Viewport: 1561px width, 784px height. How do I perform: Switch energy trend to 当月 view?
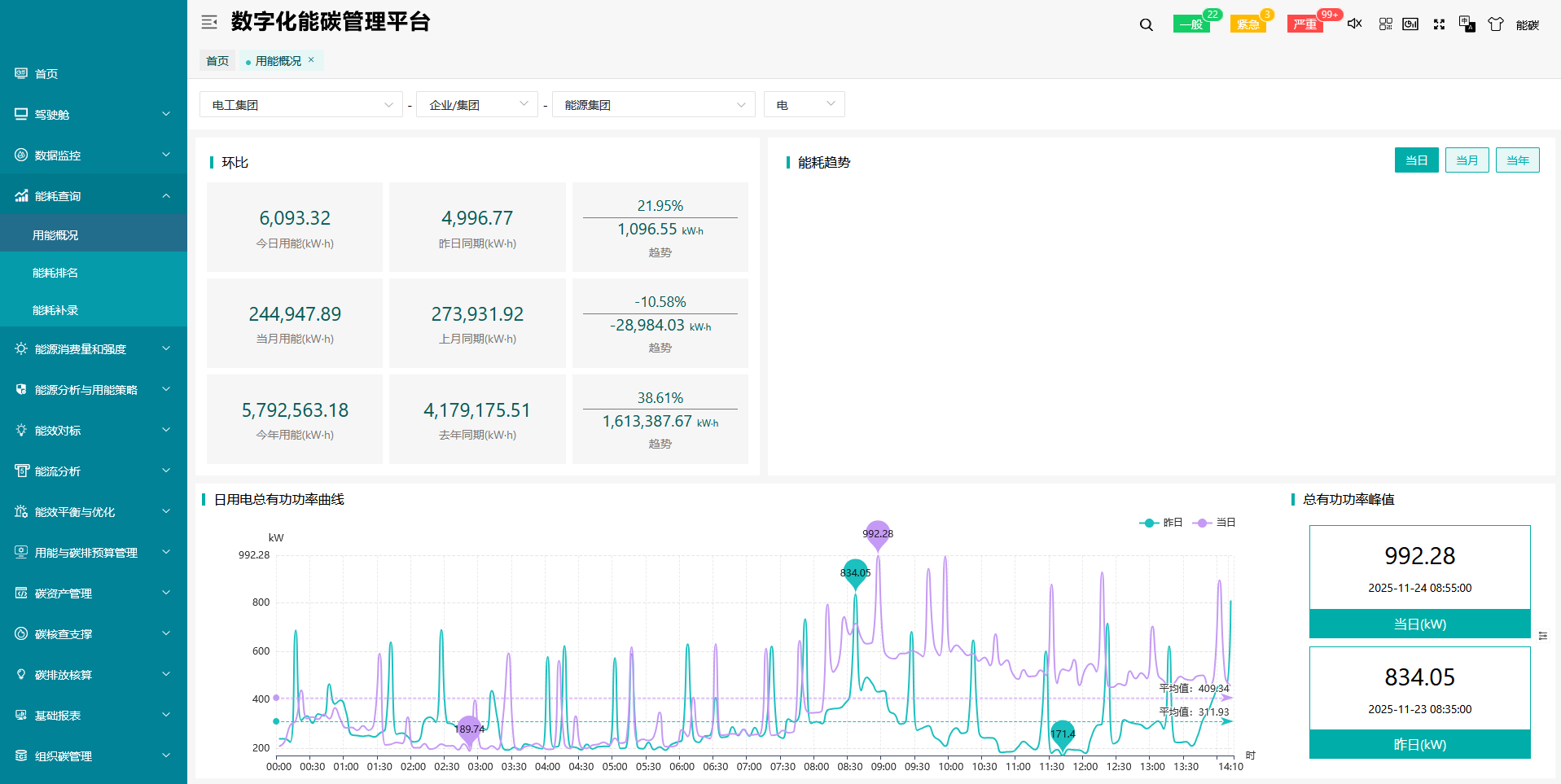[x=1467, y=160]
